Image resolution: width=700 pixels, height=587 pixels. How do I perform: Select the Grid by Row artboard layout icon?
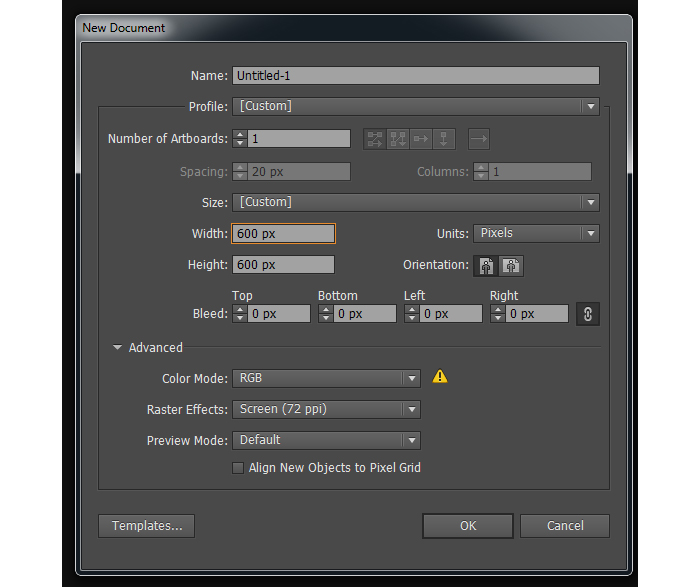click(375, 139)
